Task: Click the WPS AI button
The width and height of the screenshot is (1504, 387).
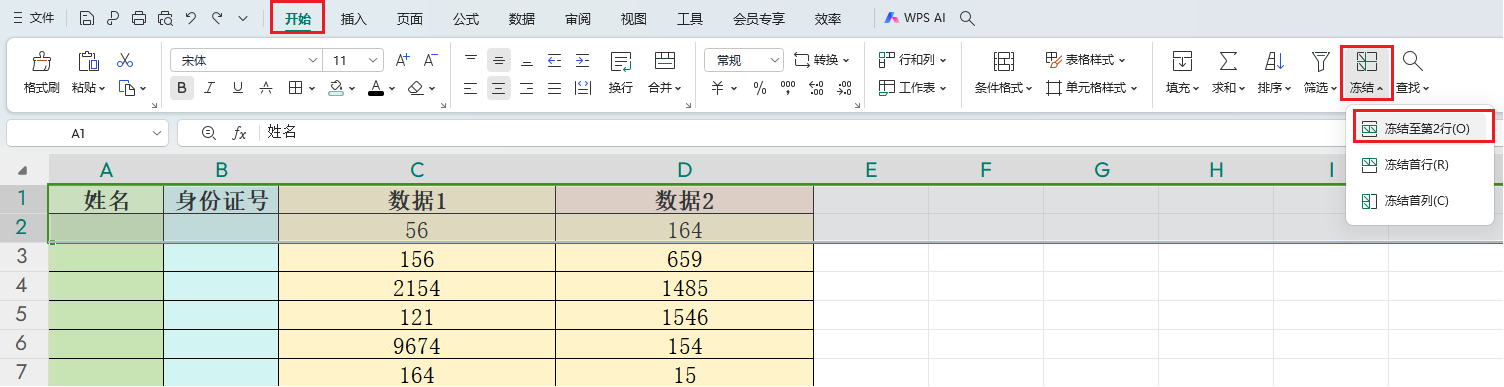Action: [915, 19]
